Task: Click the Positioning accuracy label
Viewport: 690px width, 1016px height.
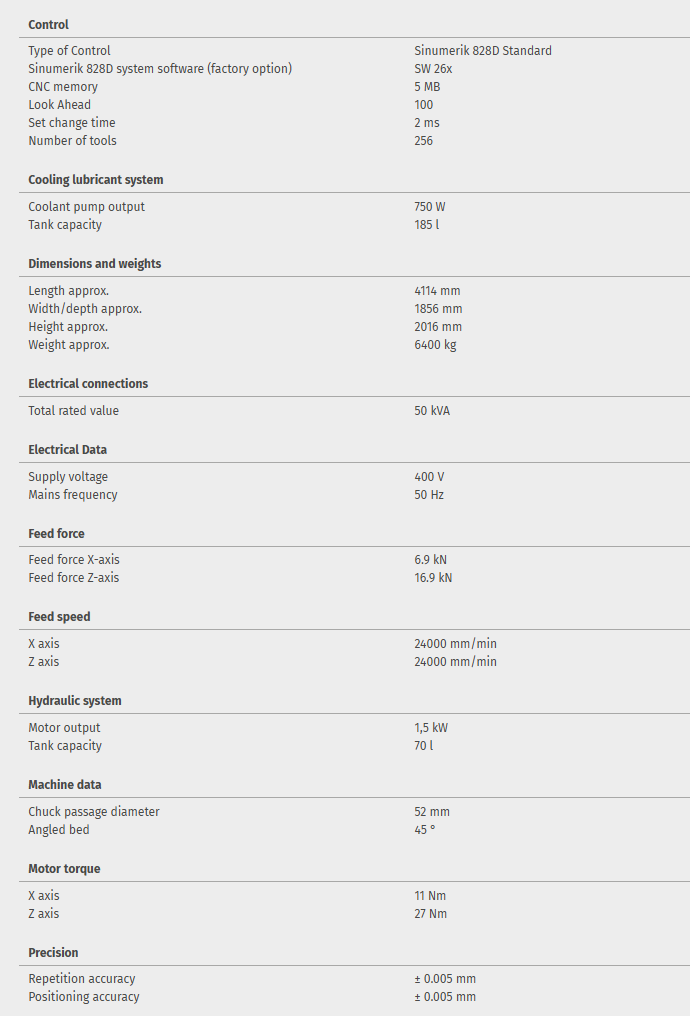Action: [x=84, y=997]
